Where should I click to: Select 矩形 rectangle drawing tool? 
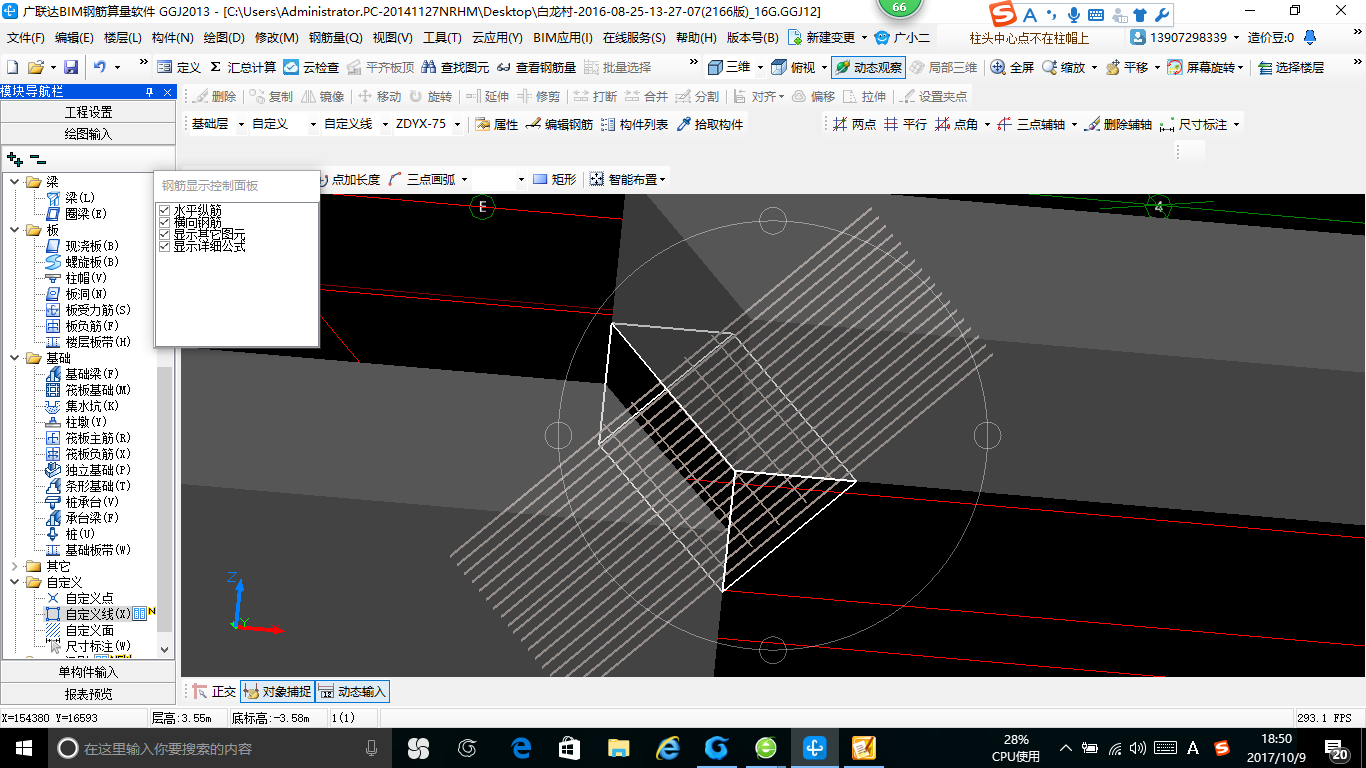click(x=554, y=179)
